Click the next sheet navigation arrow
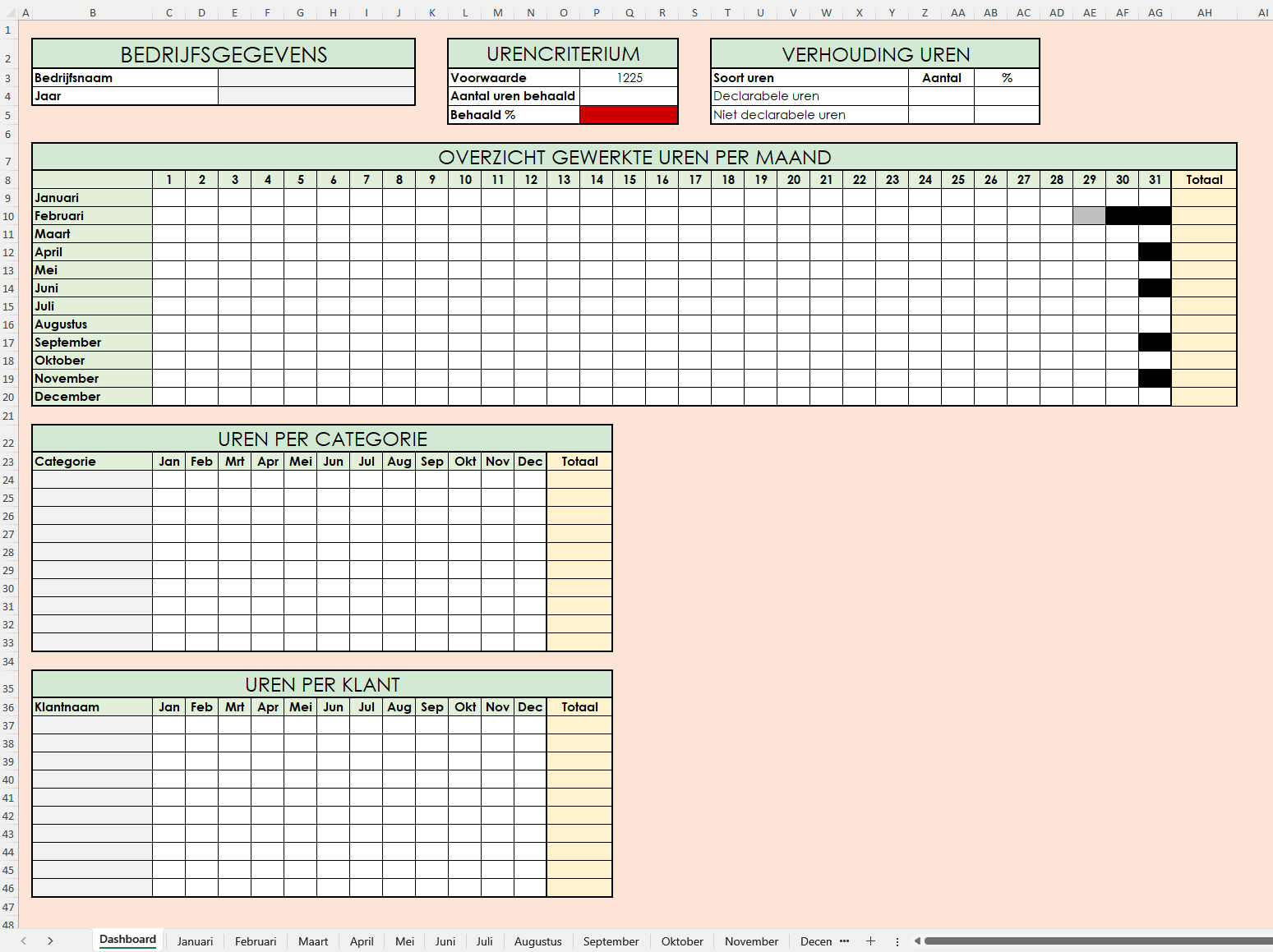 50,941
